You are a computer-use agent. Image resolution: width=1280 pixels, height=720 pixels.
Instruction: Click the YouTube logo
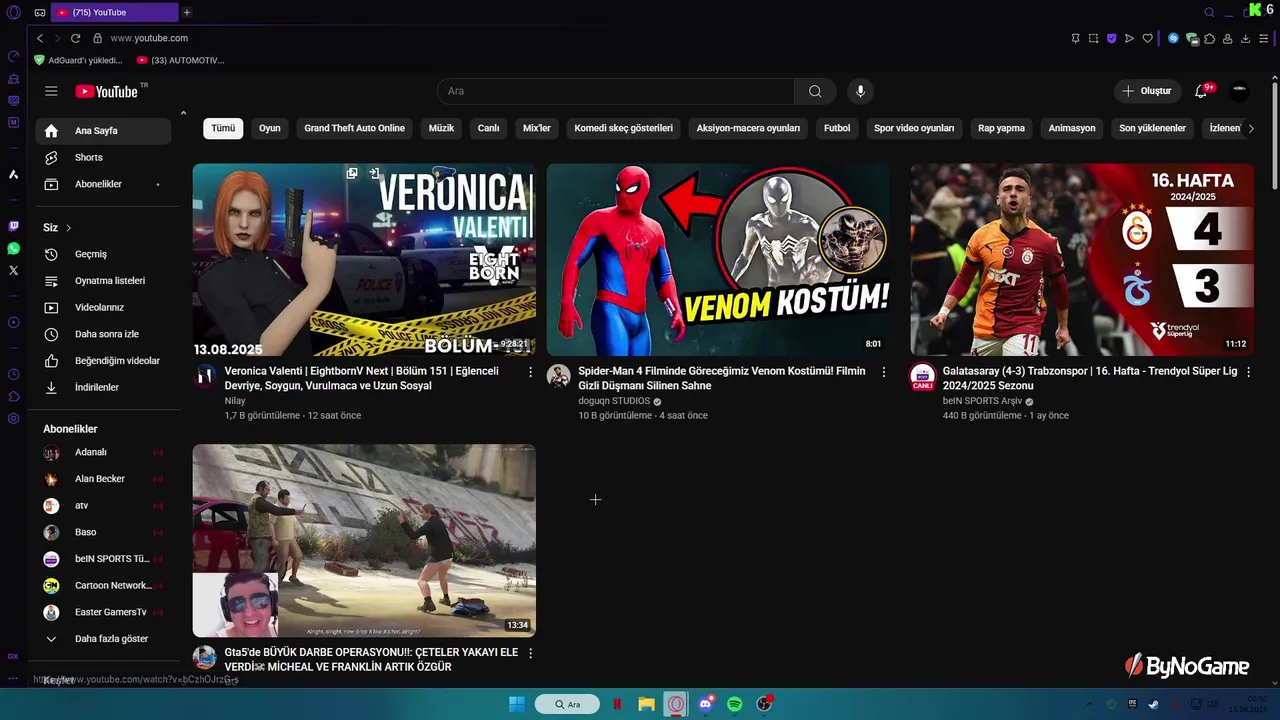pyautogui.click(x=106, y=91)
